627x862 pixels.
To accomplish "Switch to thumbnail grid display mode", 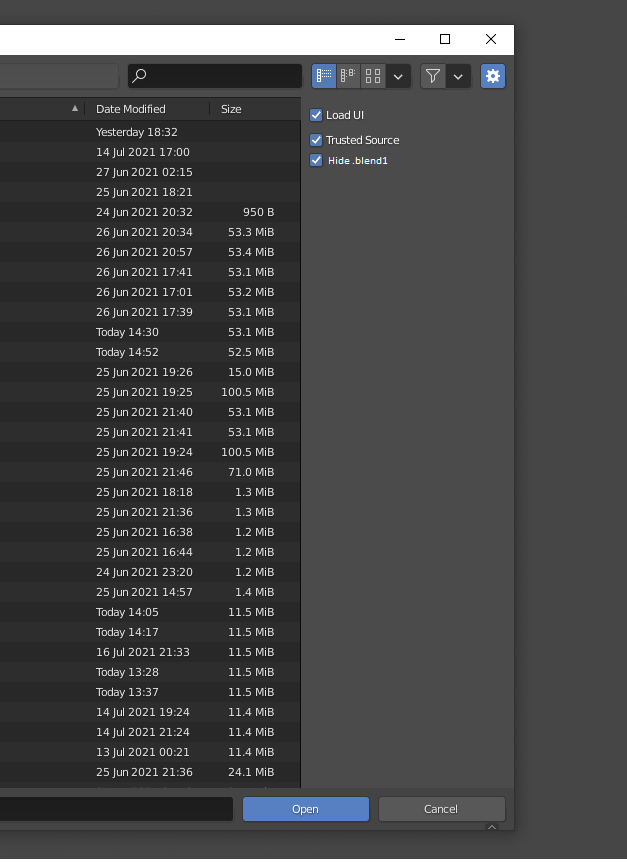I will point(373,76).
